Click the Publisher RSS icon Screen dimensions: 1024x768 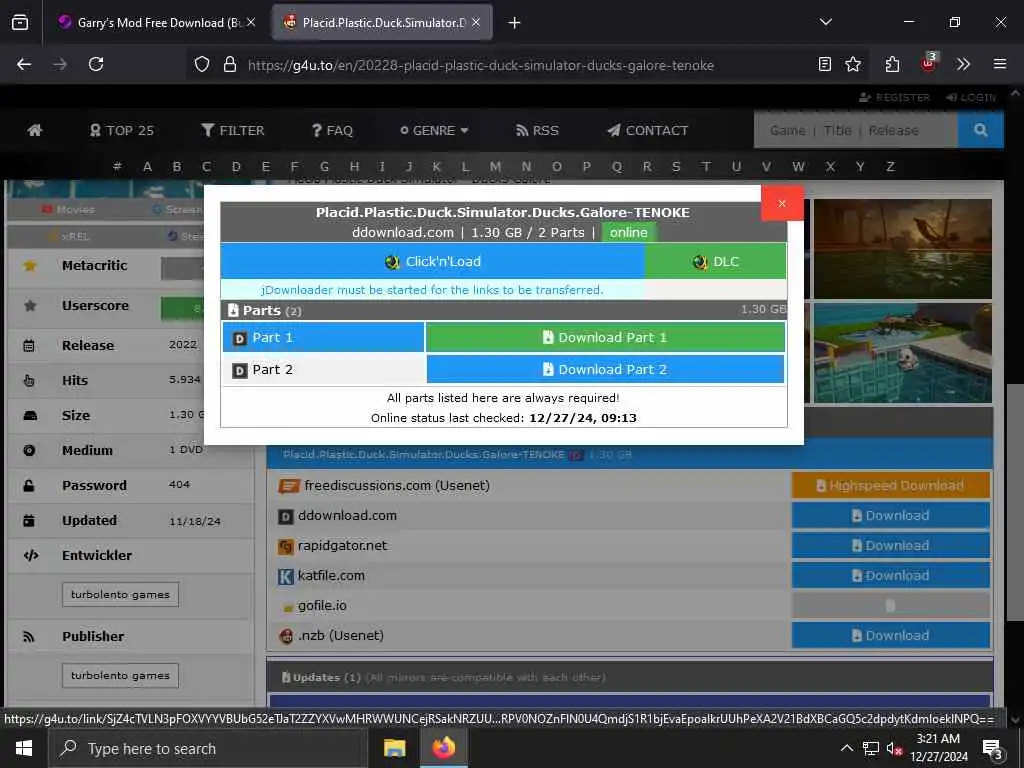pyautogui.click(x=29, y=636)
